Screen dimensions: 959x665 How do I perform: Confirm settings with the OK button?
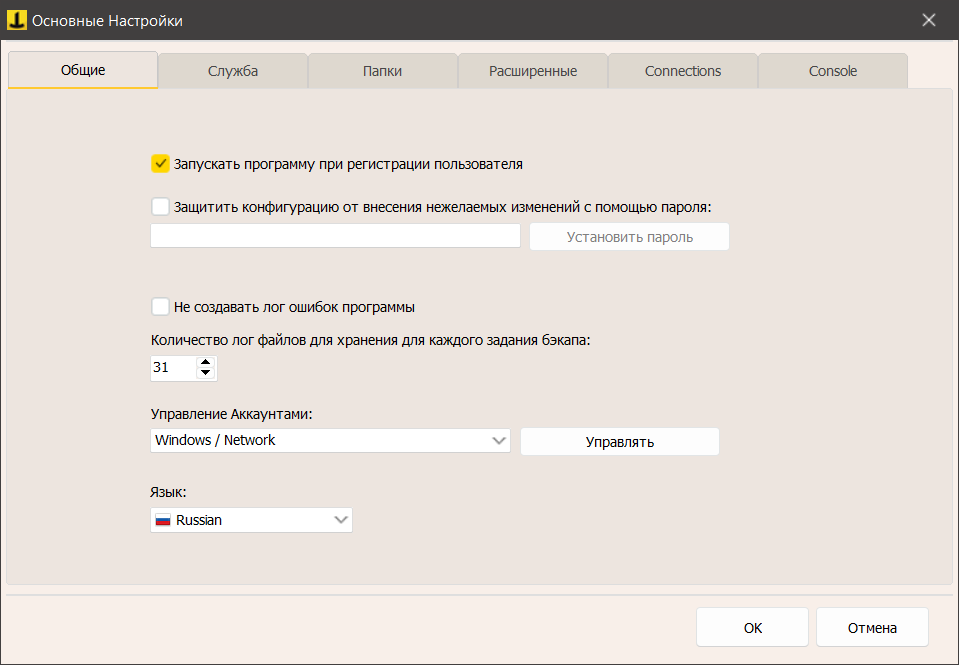(x=753, y=628)
